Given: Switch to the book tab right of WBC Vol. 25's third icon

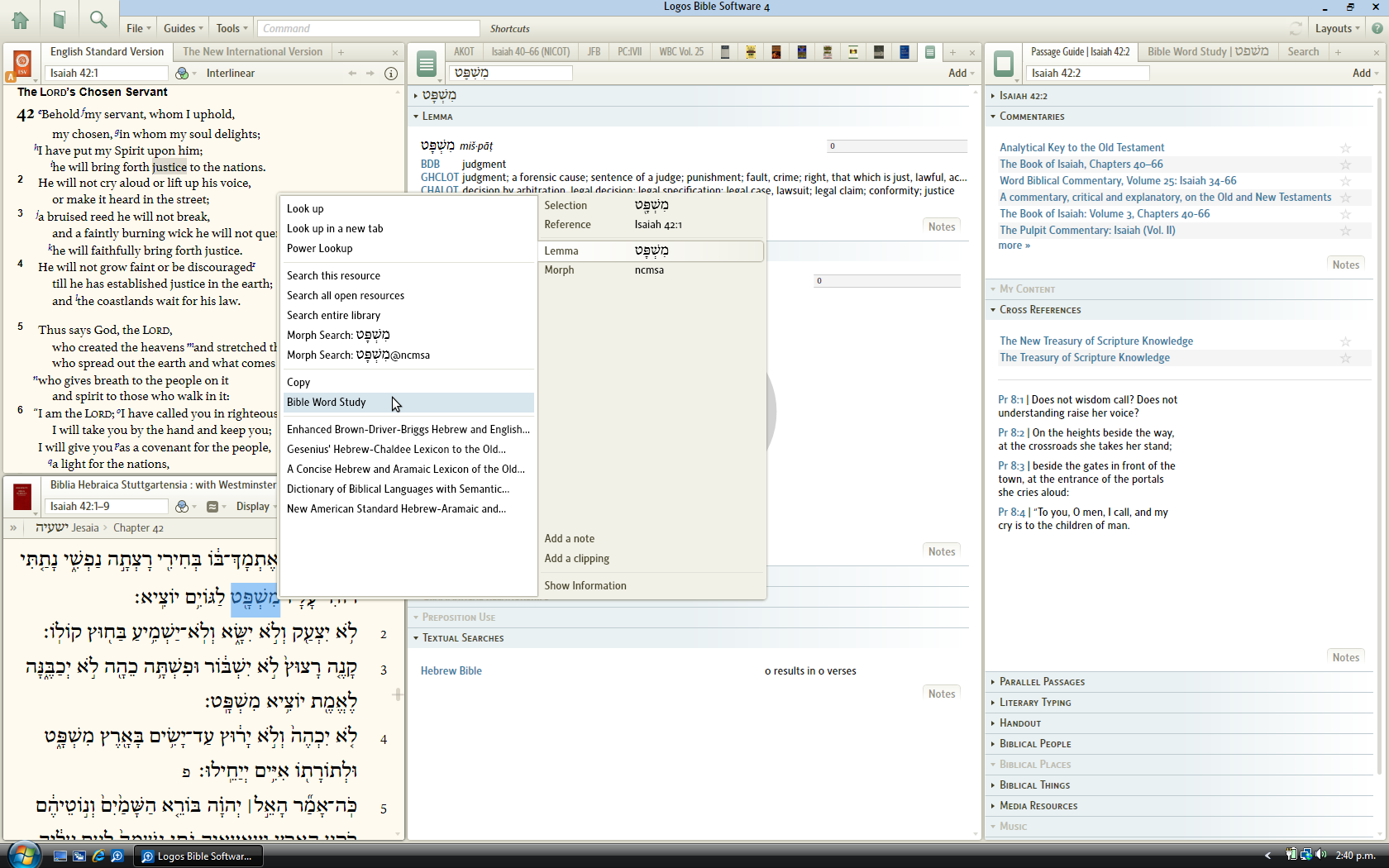Looking at the screenshot, I should (x=802, y=52).
